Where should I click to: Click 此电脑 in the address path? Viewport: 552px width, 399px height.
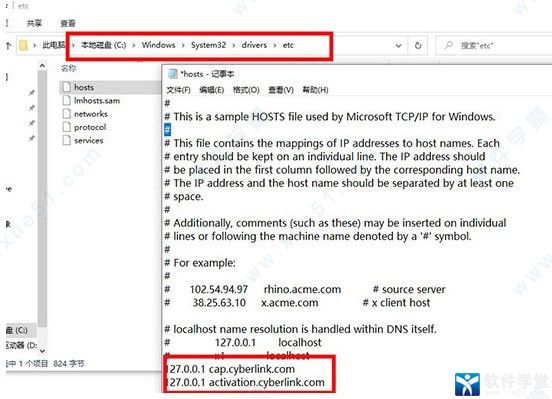54,45
